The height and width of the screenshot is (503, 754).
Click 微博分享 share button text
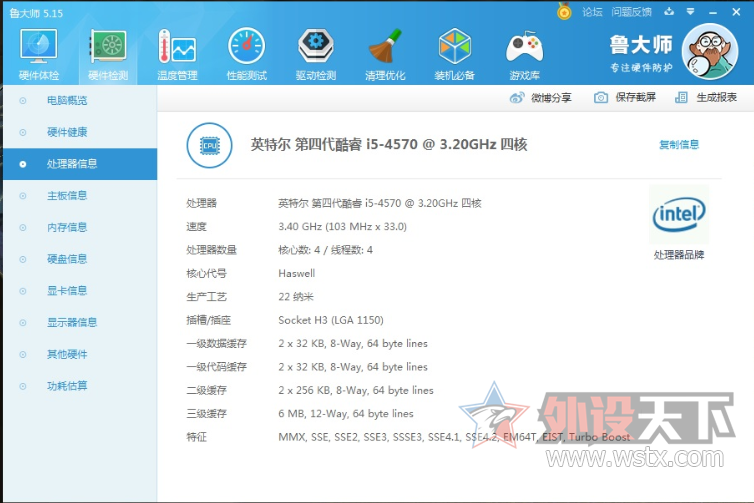coord(551,98)
